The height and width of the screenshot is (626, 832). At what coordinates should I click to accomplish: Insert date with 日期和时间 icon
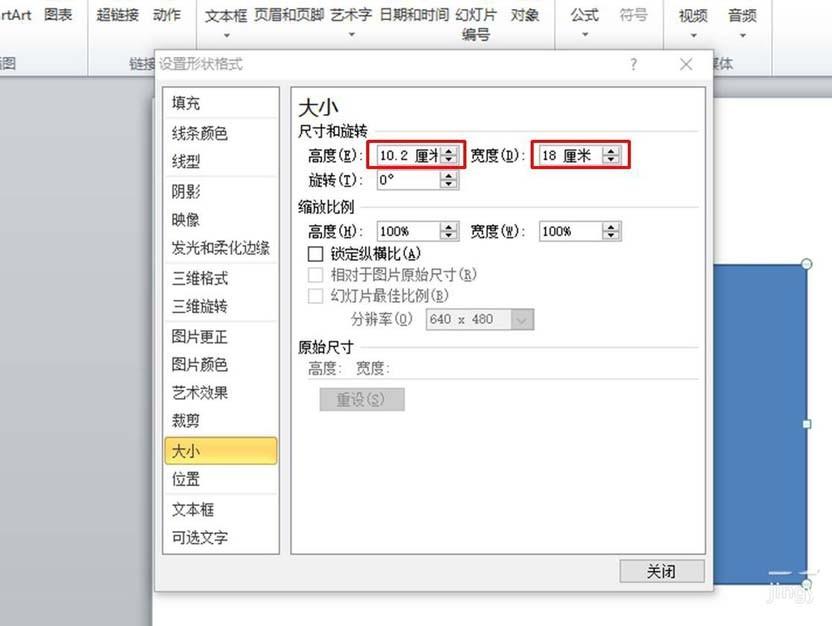[412, 16]
